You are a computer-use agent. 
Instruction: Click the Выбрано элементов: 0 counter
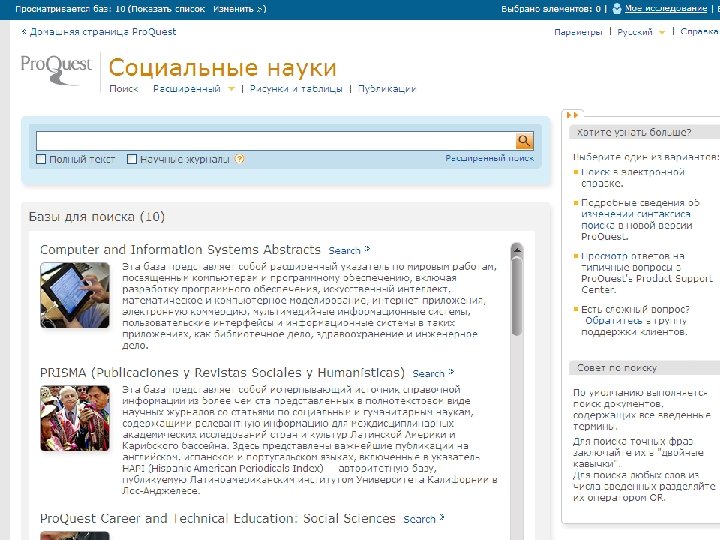[x=551, y=9]
